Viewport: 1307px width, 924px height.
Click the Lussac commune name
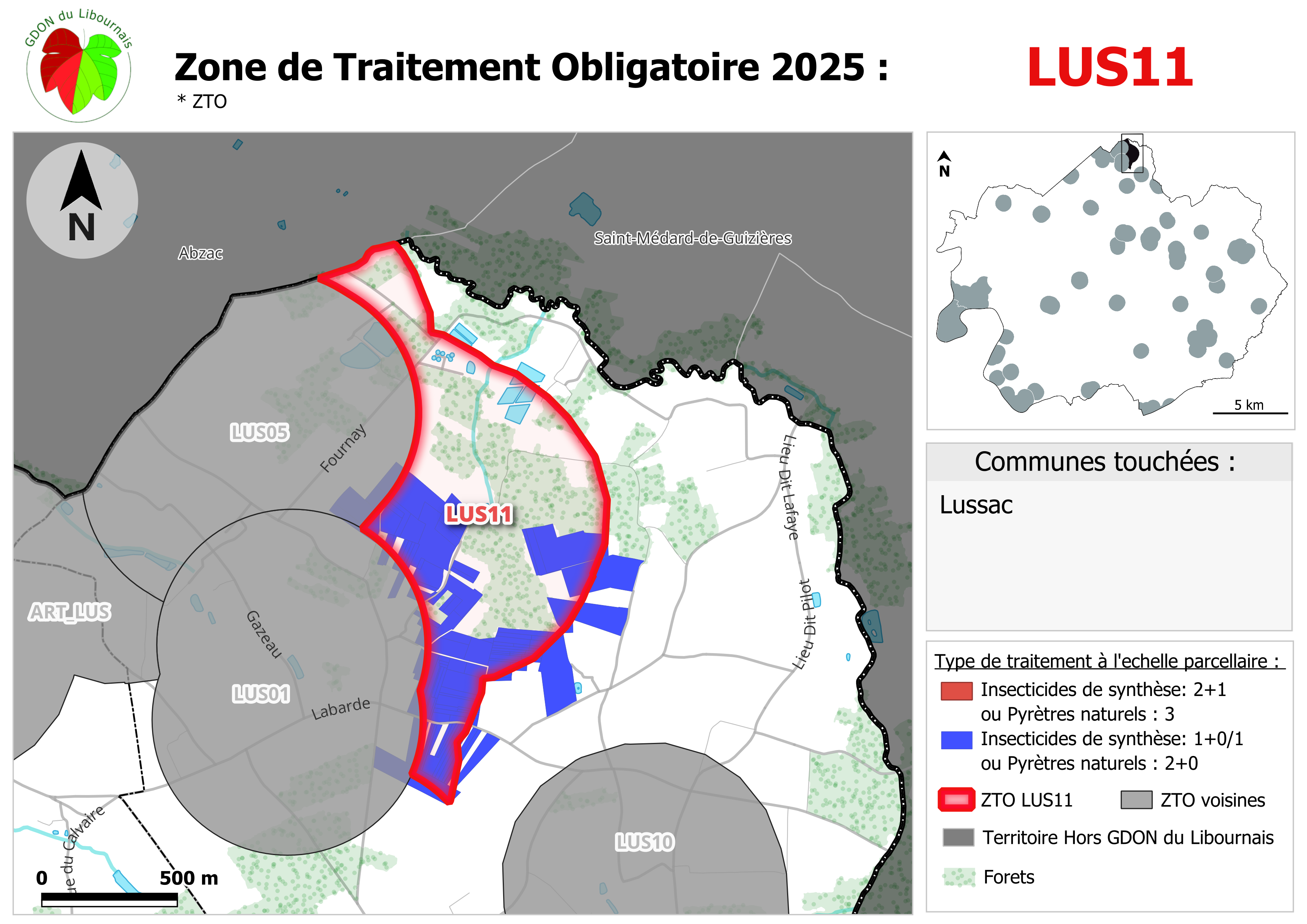click(x=976, y=505)
